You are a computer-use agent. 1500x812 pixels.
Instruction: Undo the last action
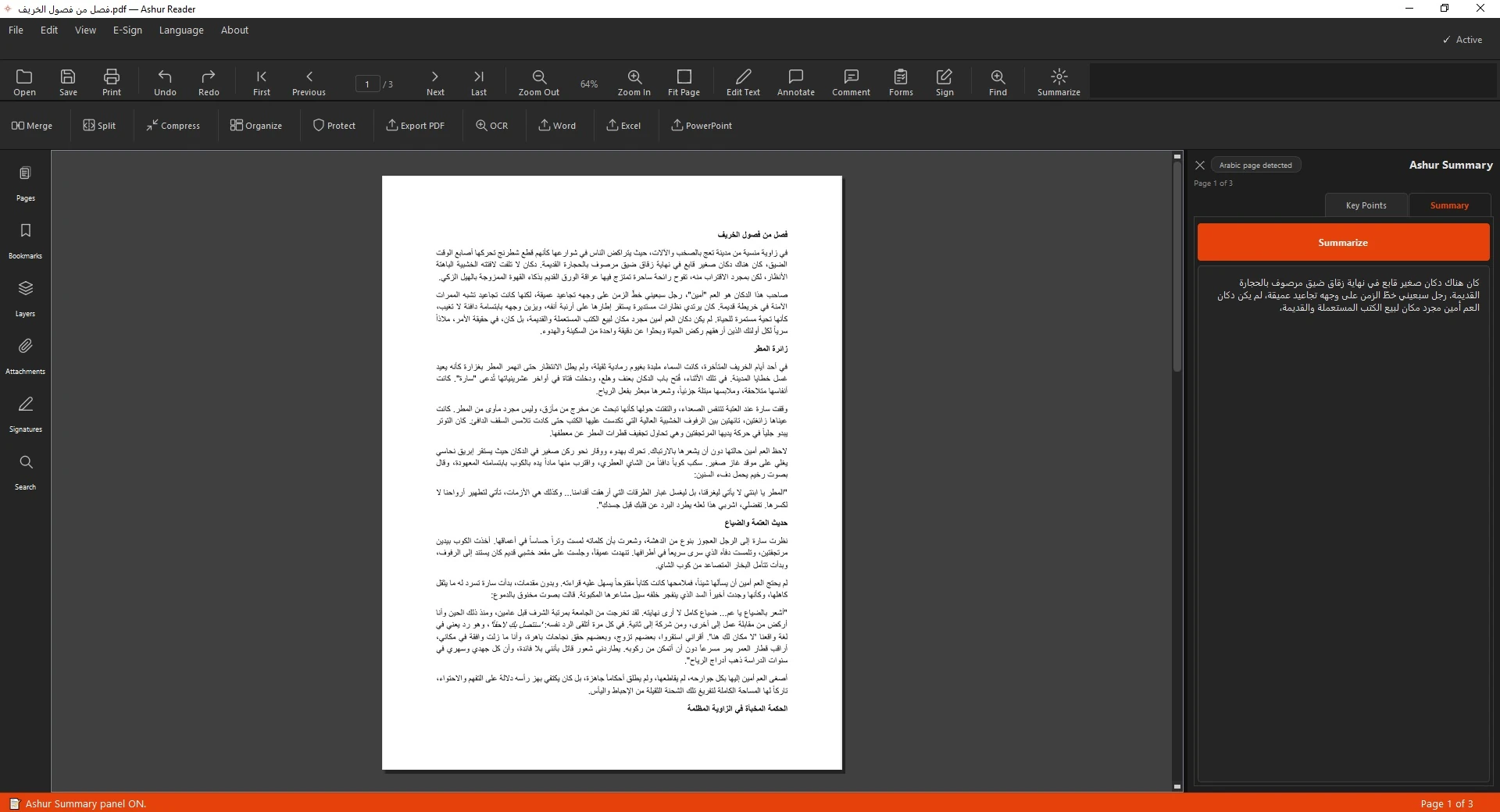pos(165,82)
